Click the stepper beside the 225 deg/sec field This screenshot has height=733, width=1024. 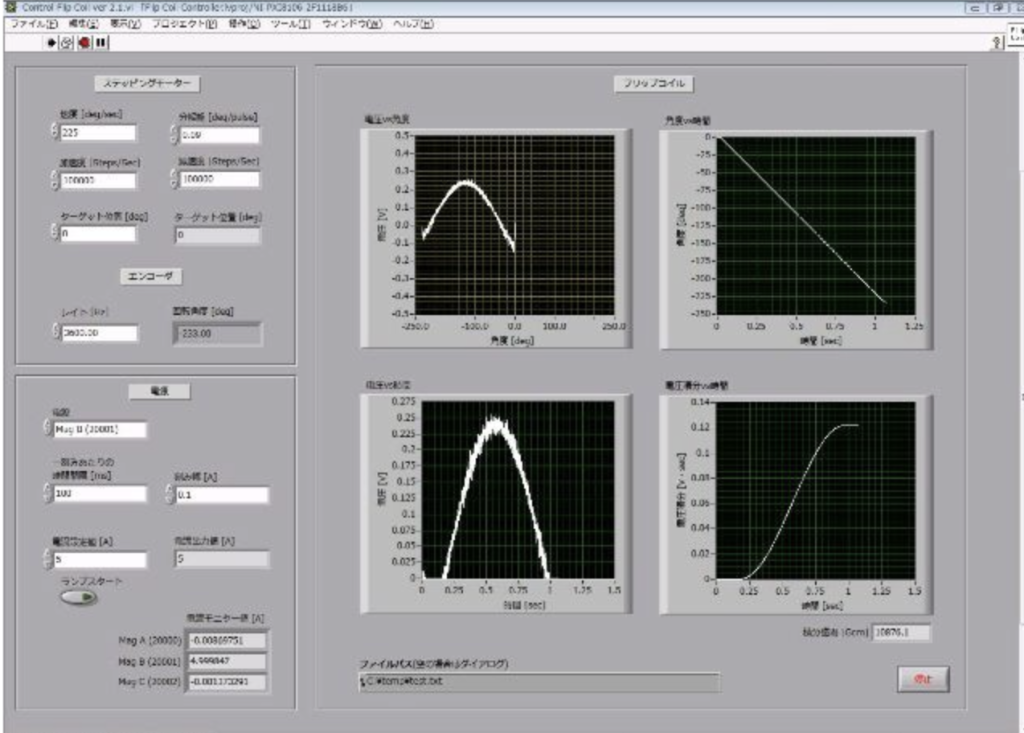(54, 131)
